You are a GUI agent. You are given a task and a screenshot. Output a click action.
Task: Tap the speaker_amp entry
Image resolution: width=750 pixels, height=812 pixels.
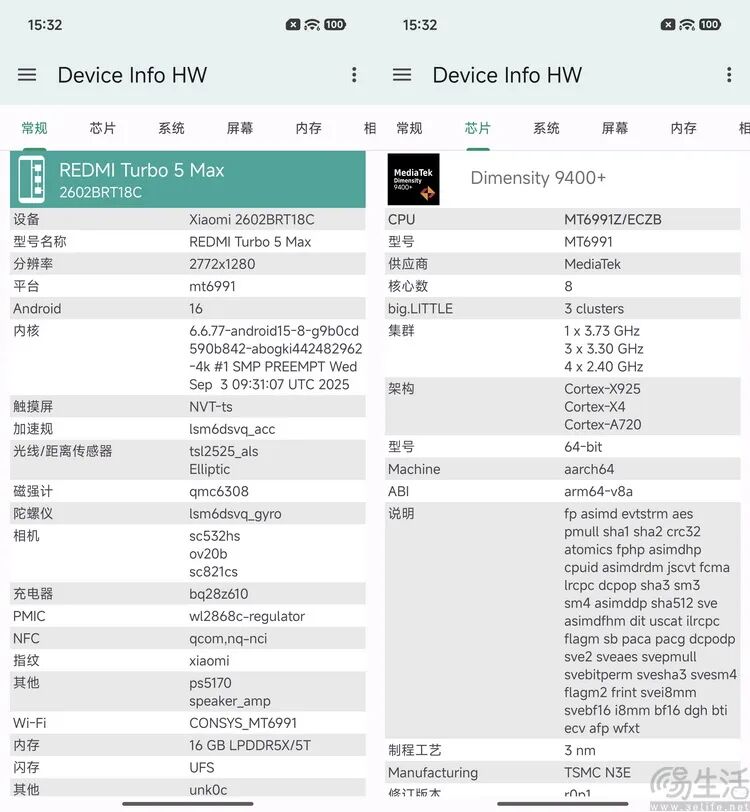(230, 701)
